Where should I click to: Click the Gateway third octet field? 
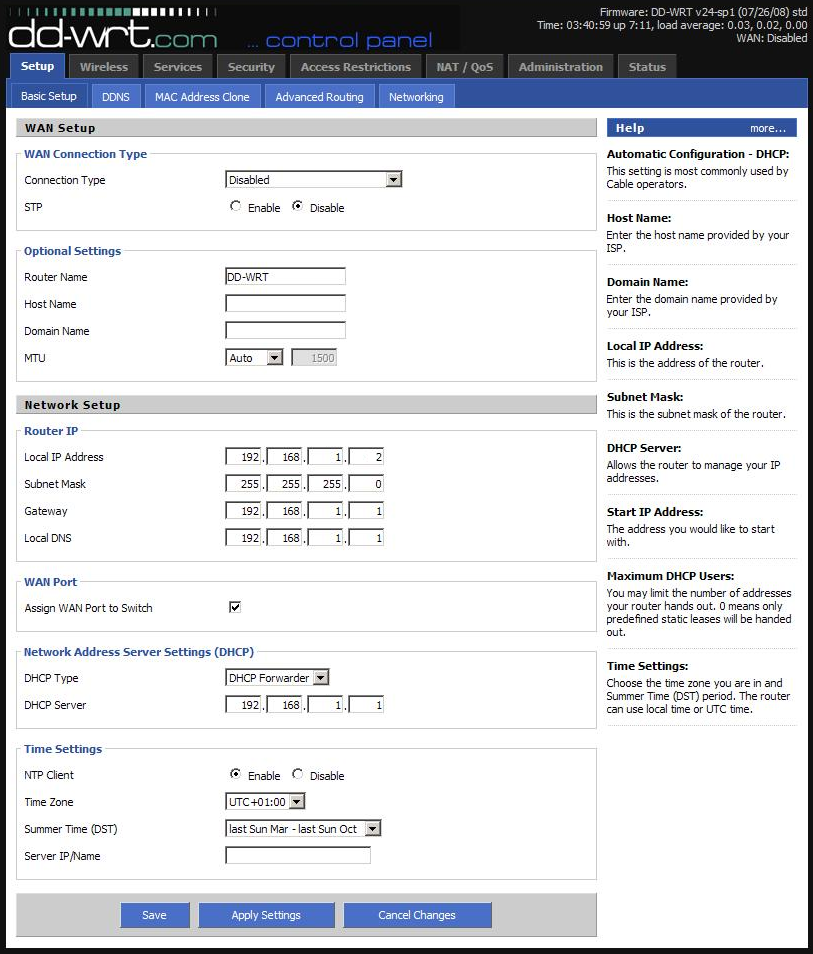[326, 510]
